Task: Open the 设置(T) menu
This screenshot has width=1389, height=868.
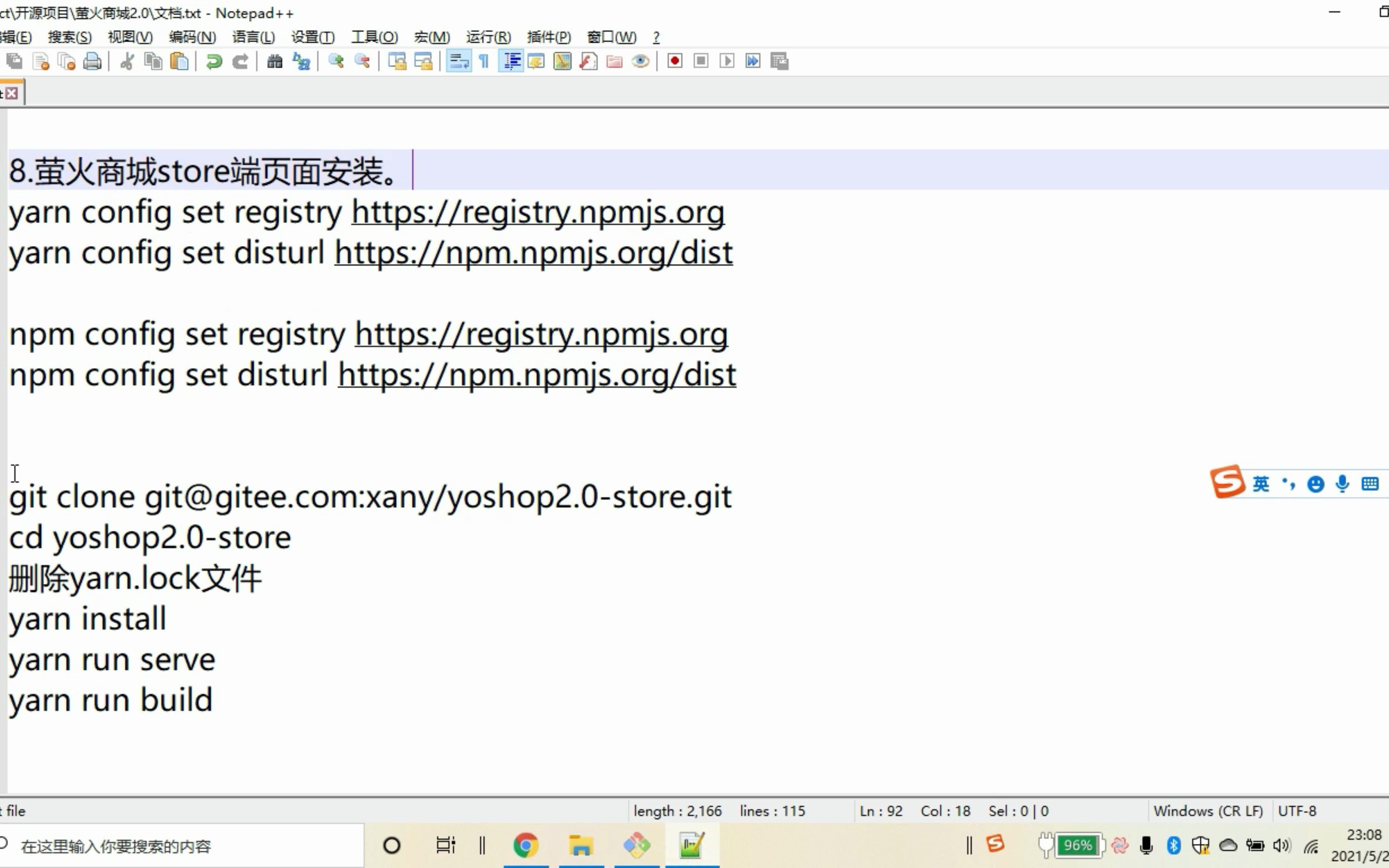Action: [x=313, y=37]
